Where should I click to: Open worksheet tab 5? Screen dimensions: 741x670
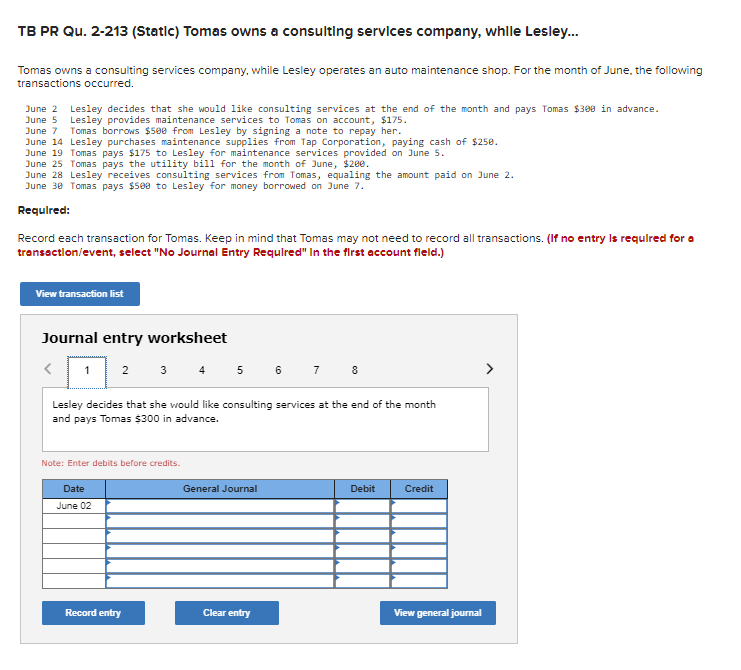point(240,370)
